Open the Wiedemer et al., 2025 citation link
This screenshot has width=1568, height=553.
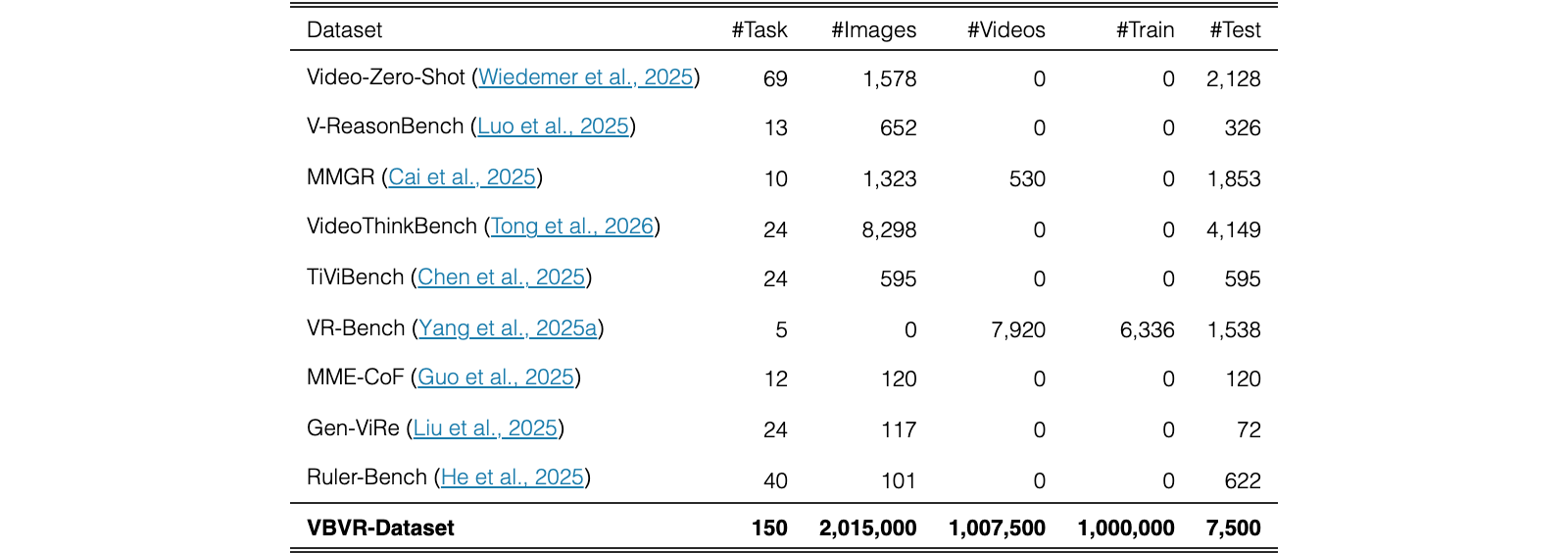(586, 77)
